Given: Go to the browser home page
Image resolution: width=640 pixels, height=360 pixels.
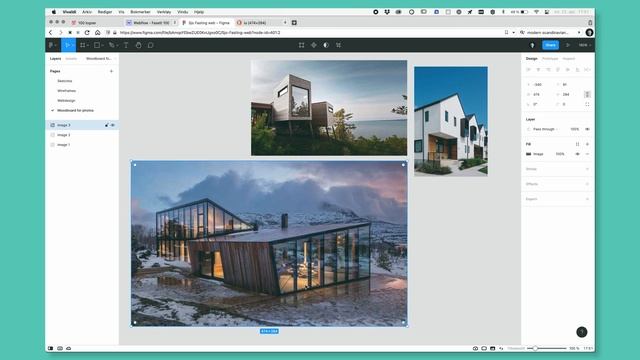Looking at the screenshot, I should click(x=98, y=32).
